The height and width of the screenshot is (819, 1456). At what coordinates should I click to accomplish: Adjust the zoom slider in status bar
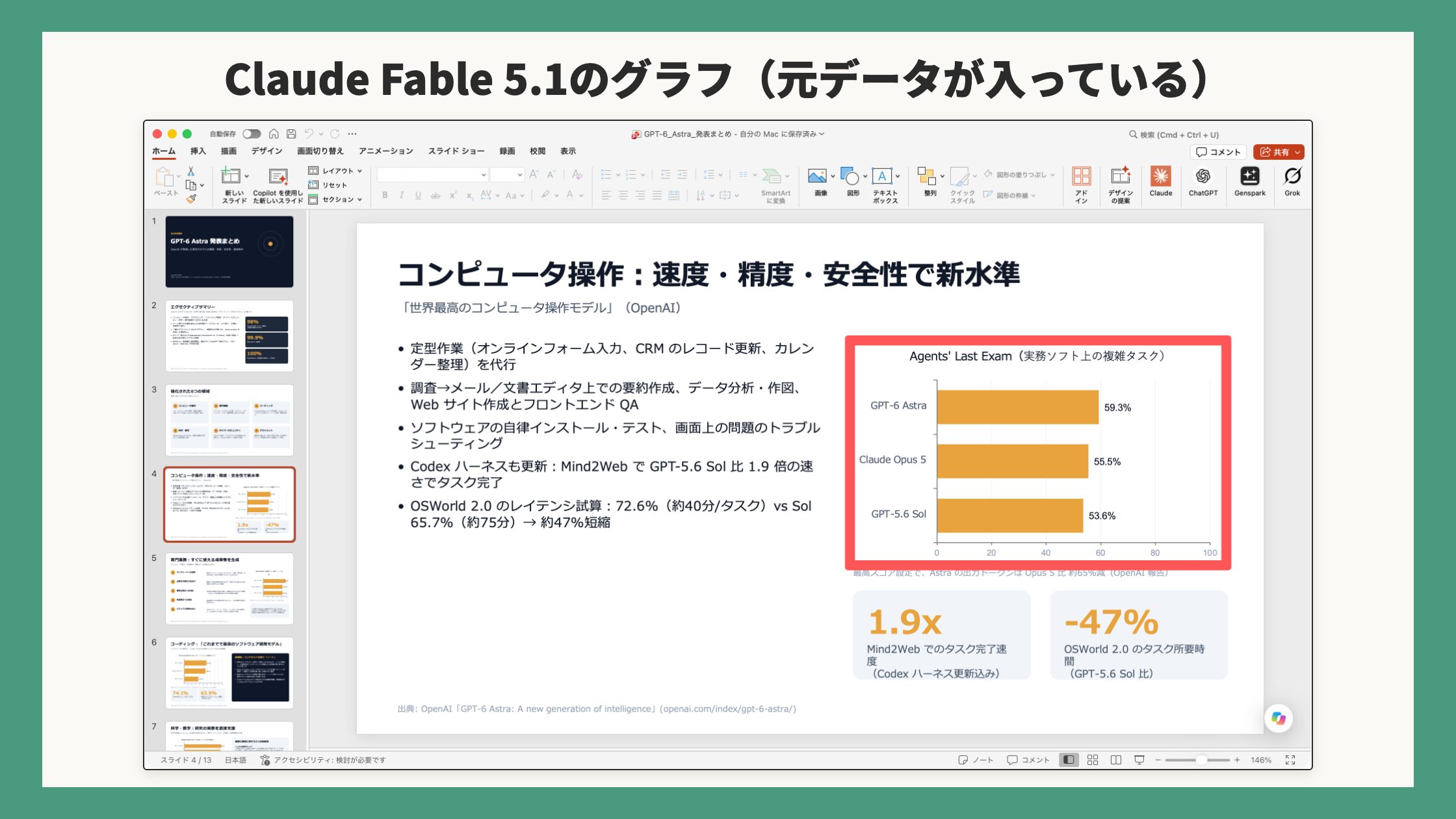coord(1201,760)
